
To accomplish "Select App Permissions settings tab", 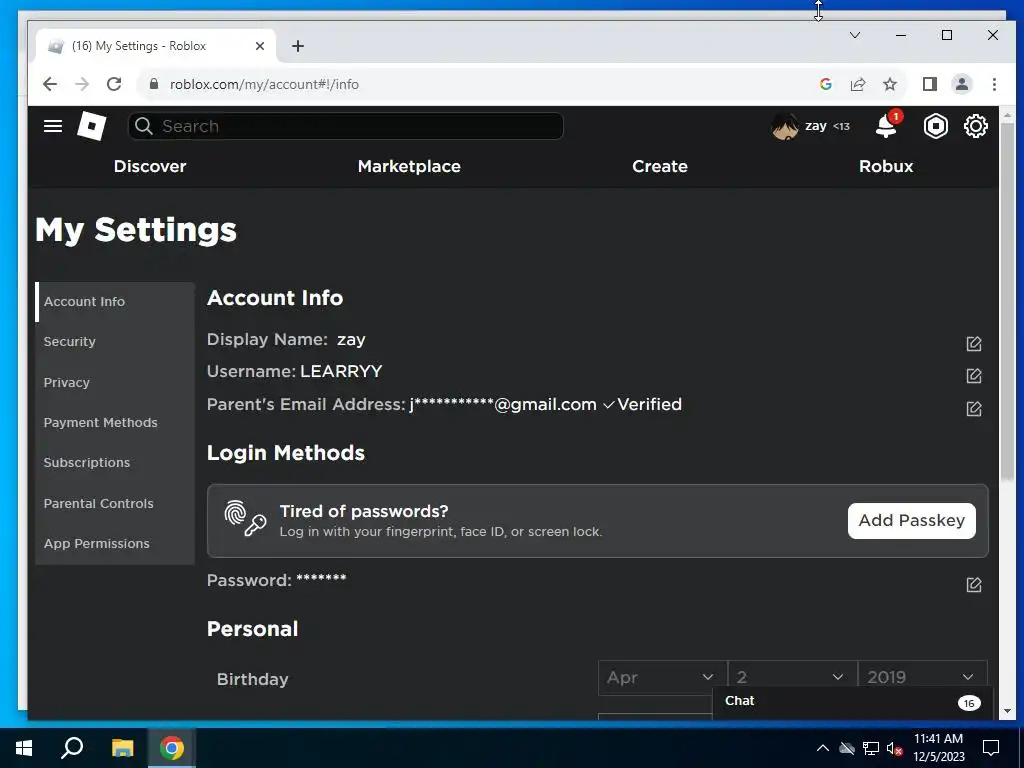I will click(115, 543).
